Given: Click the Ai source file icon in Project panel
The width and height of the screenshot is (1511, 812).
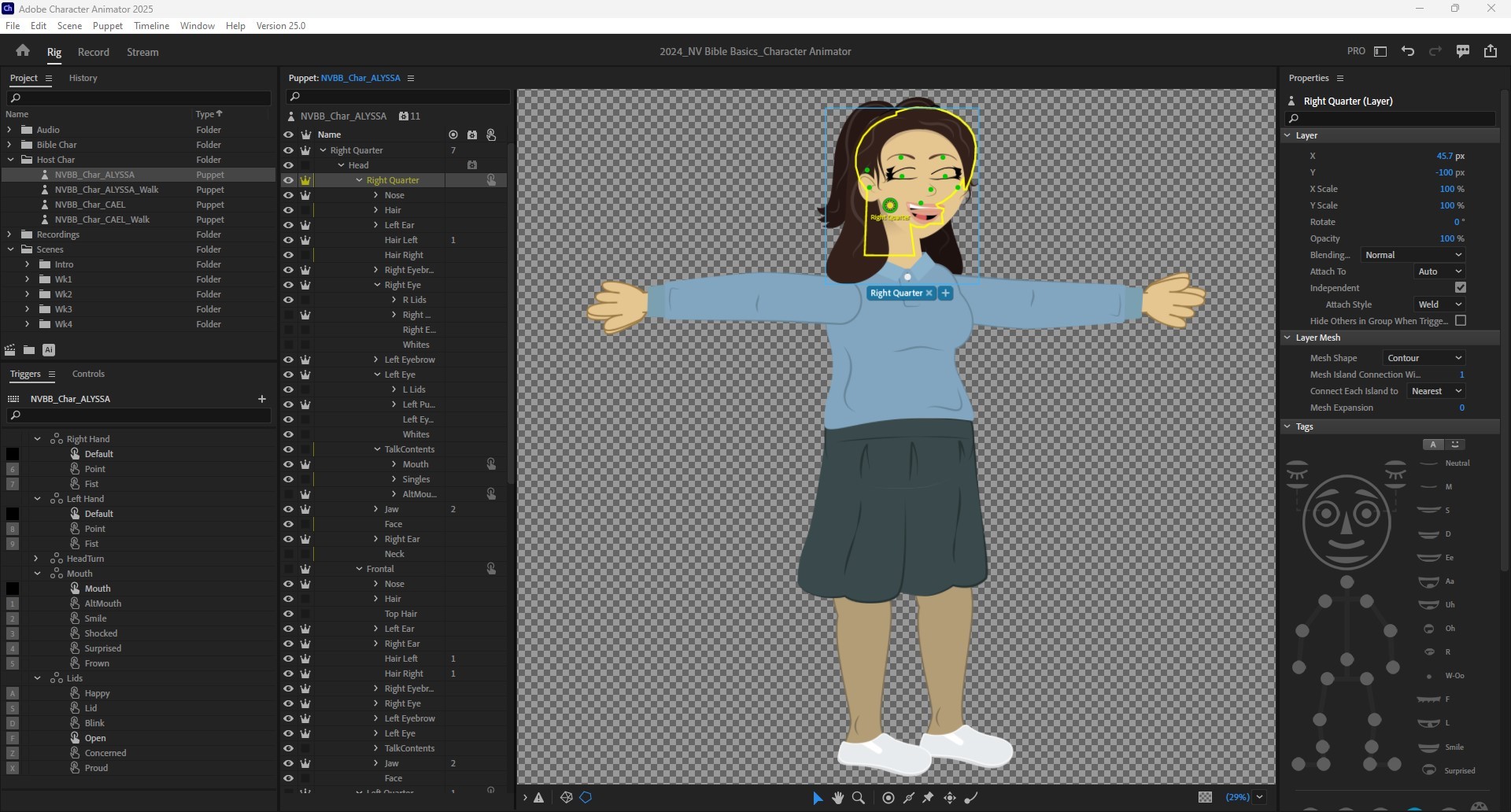Looking at the screenshot, I should 49,349.
